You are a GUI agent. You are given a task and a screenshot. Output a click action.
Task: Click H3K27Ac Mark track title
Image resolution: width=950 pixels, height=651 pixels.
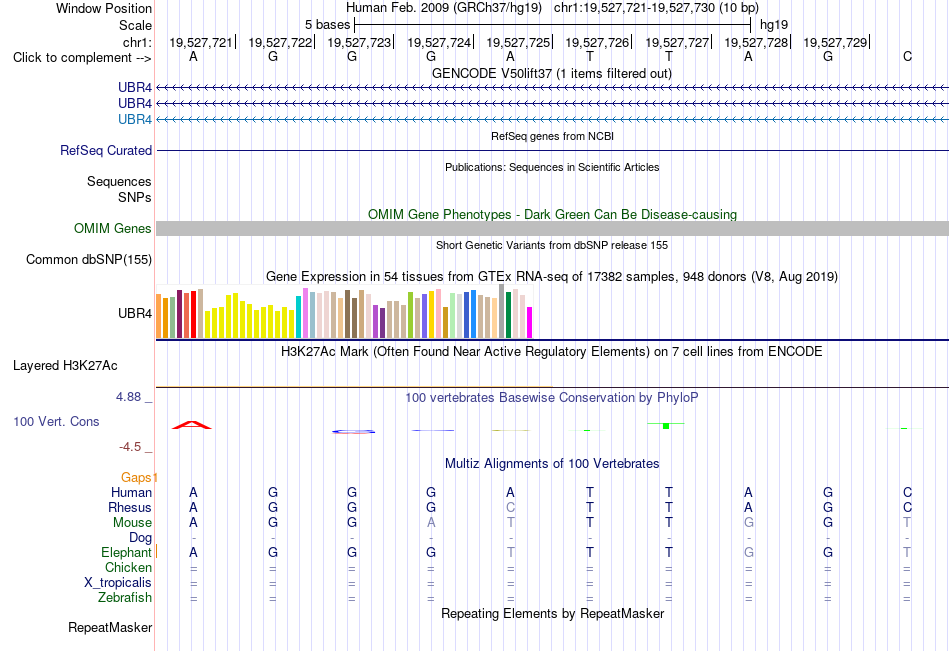(552, 352)
